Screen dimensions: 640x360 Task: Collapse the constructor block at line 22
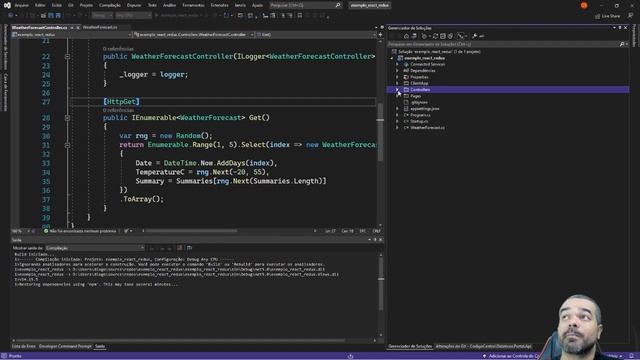(x=67, y=57)
